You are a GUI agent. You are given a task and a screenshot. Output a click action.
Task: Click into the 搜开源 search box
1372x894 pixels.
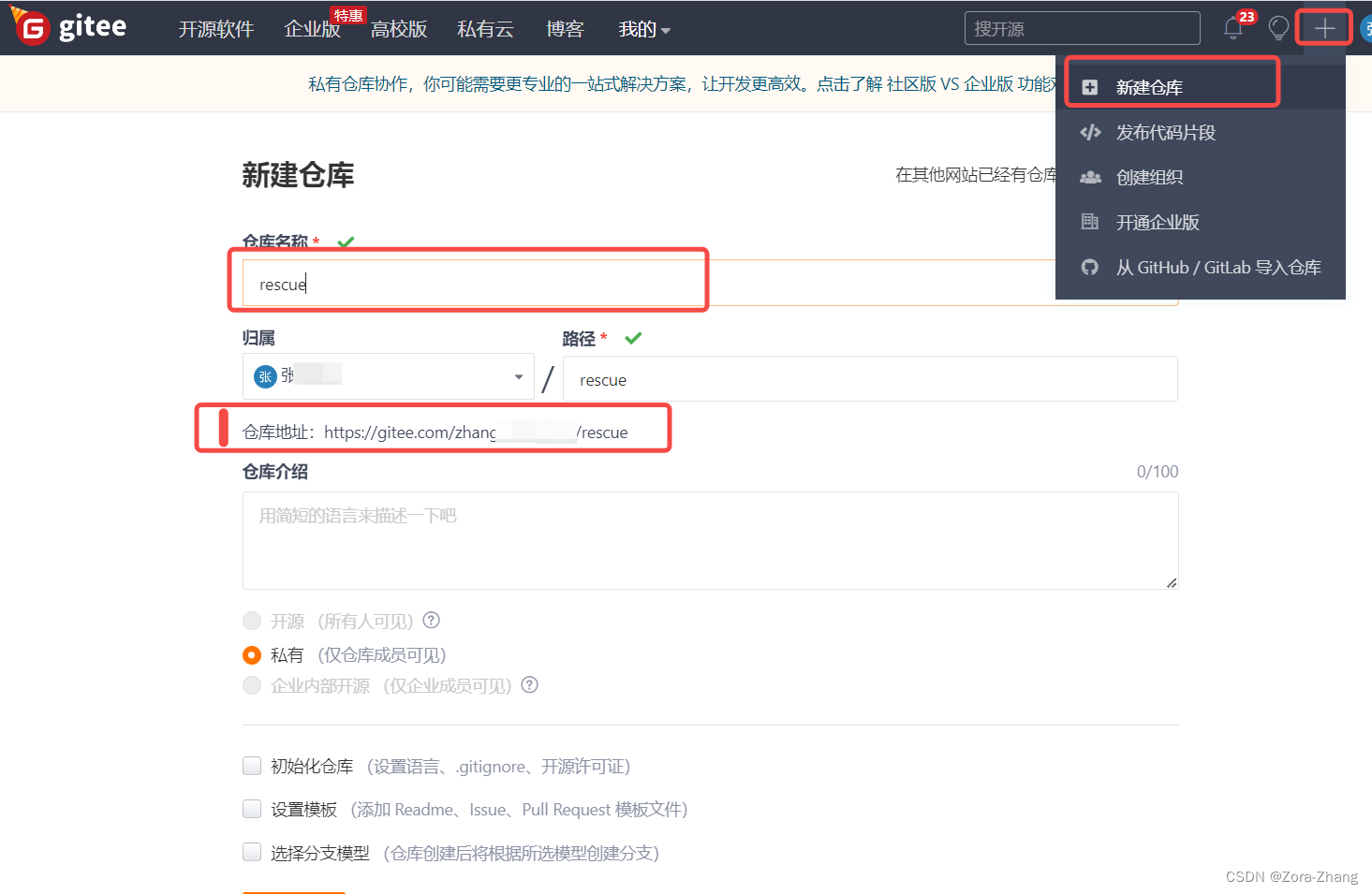coord(1083,28)
